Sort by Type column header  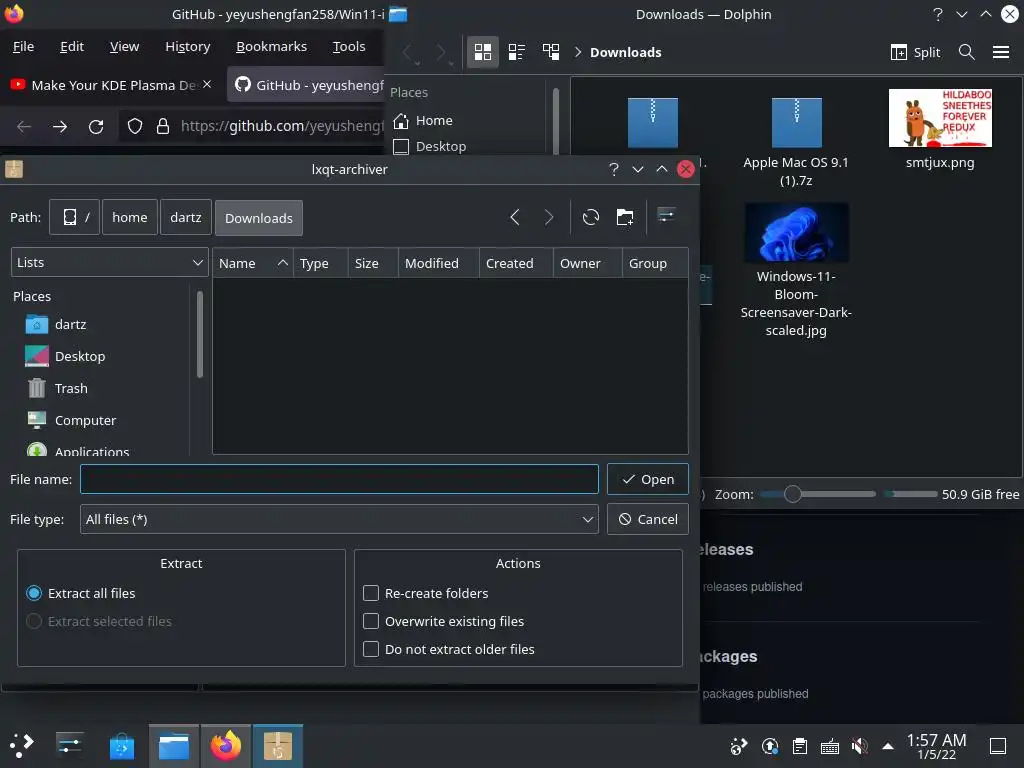coord(321,263)
